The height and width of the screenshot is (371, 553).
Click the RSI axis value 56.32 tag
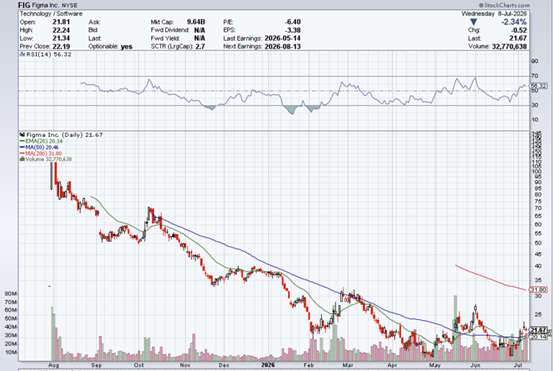539,86
